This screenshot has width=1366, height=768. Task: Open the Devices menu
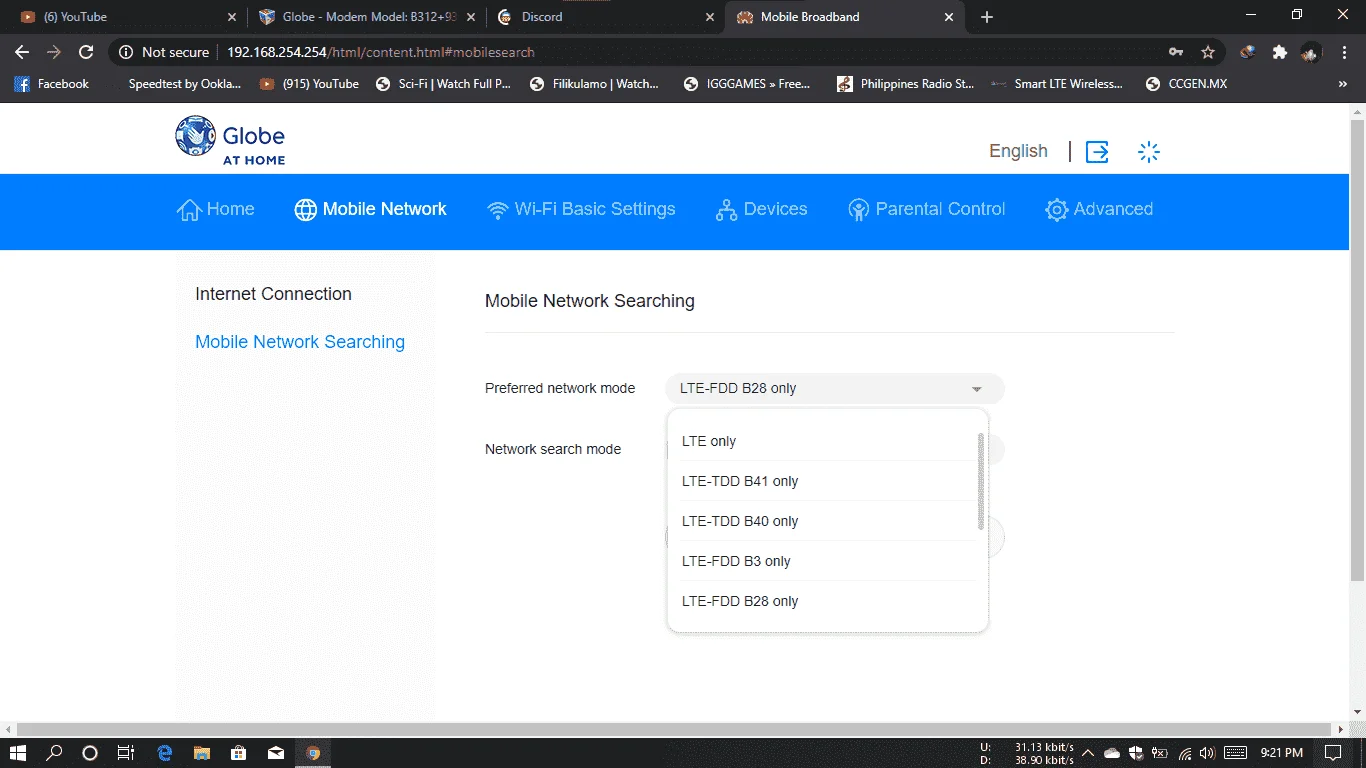[x=762, y=209]
